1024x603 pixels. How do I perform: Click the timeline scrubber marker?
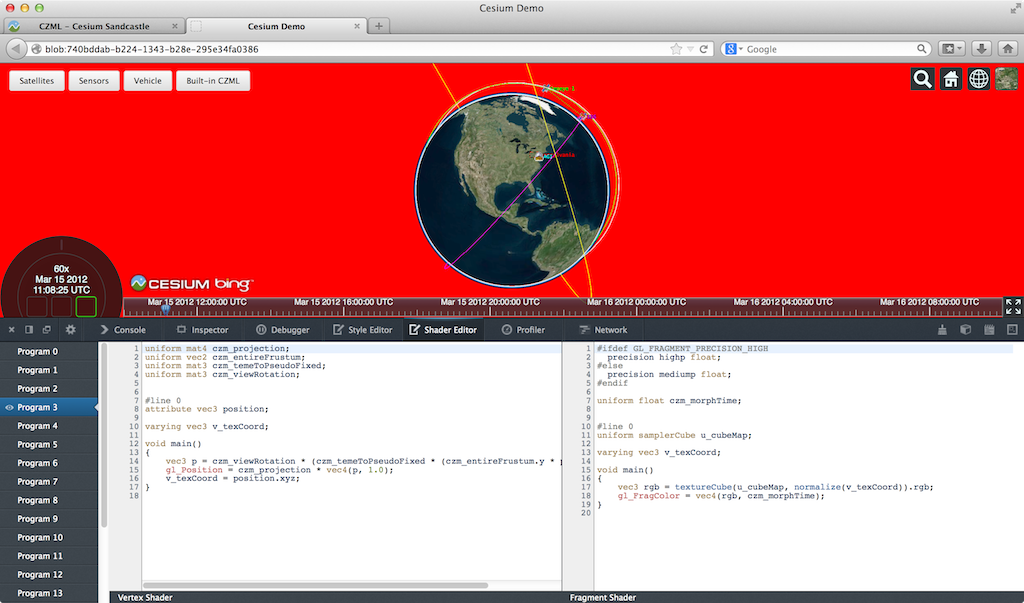click(x=165, y=309)
